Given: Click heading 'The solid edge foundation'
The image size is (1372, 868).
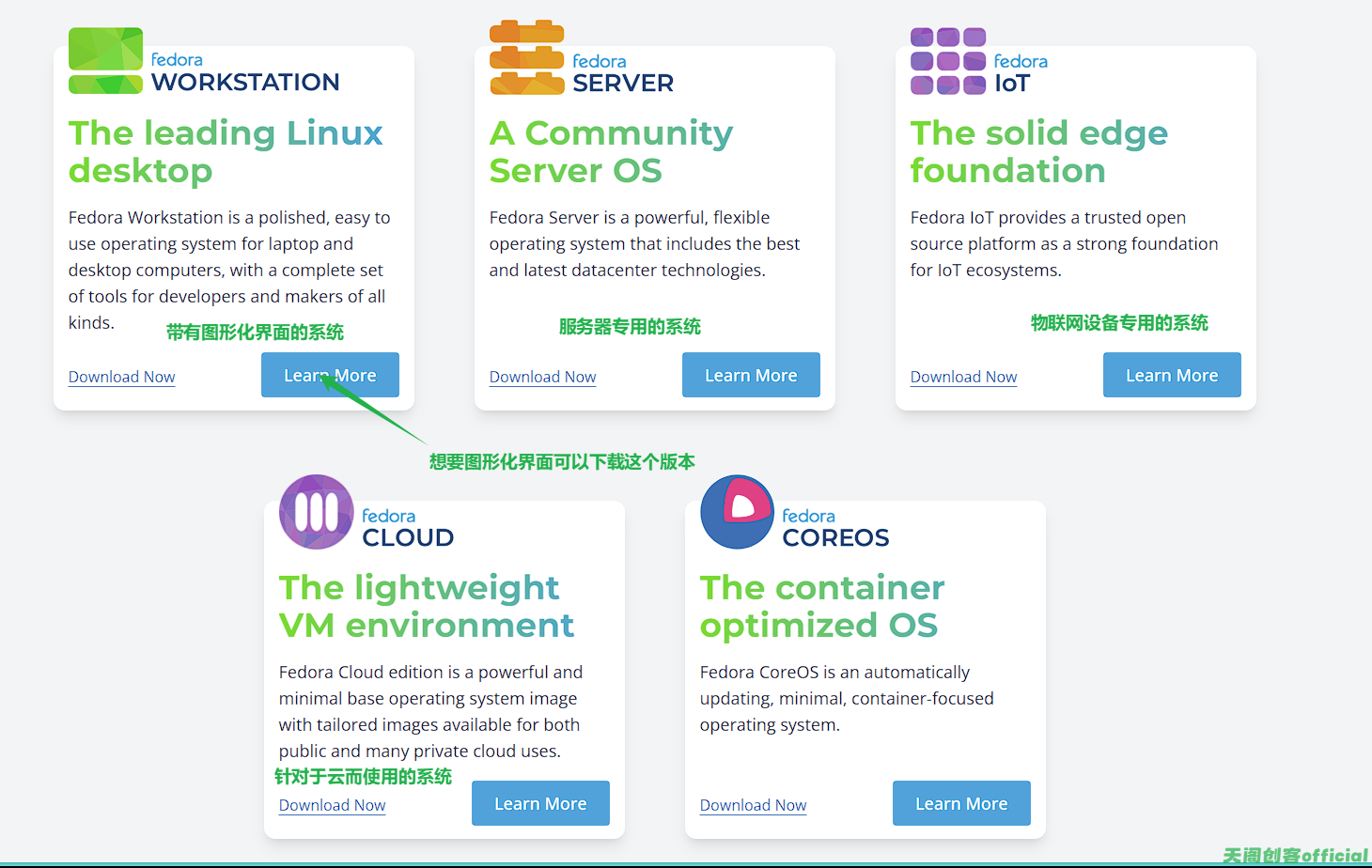Looking at the screenshot, I should click(1039, 151).
